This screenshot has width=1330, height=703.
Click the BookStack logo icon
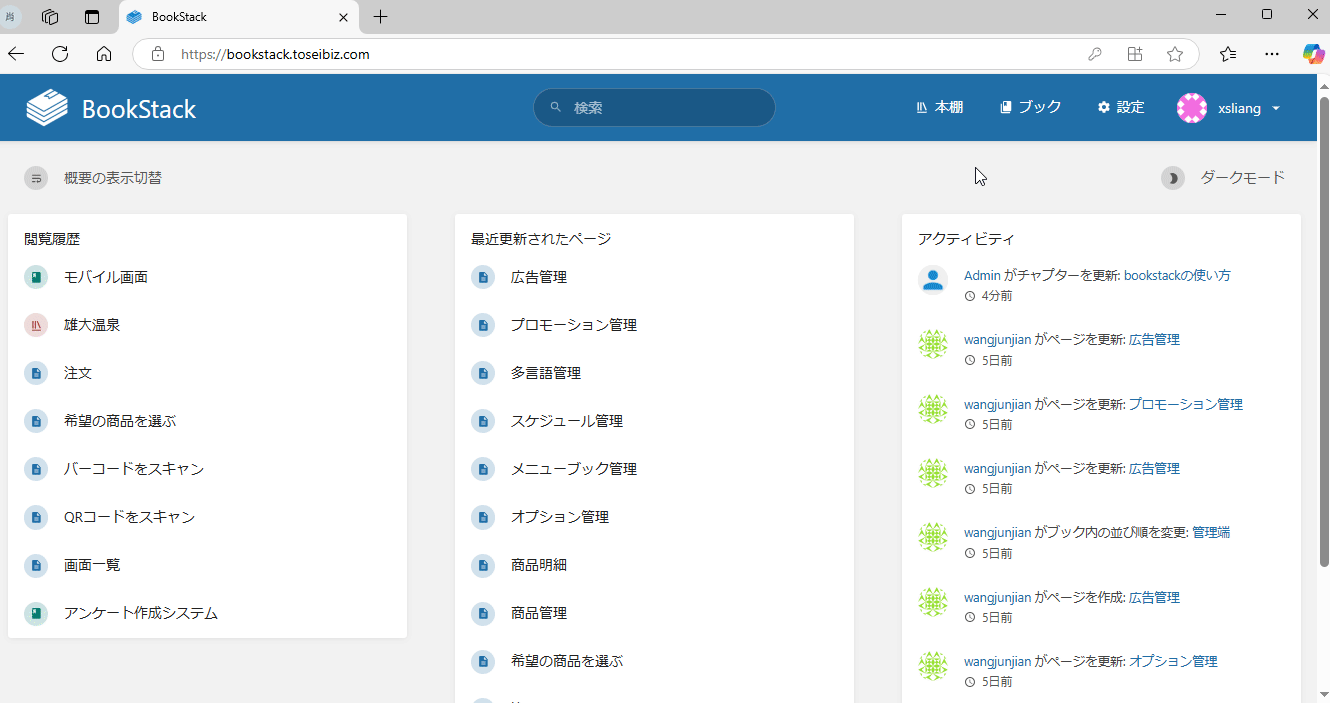[x=47, y=108]
